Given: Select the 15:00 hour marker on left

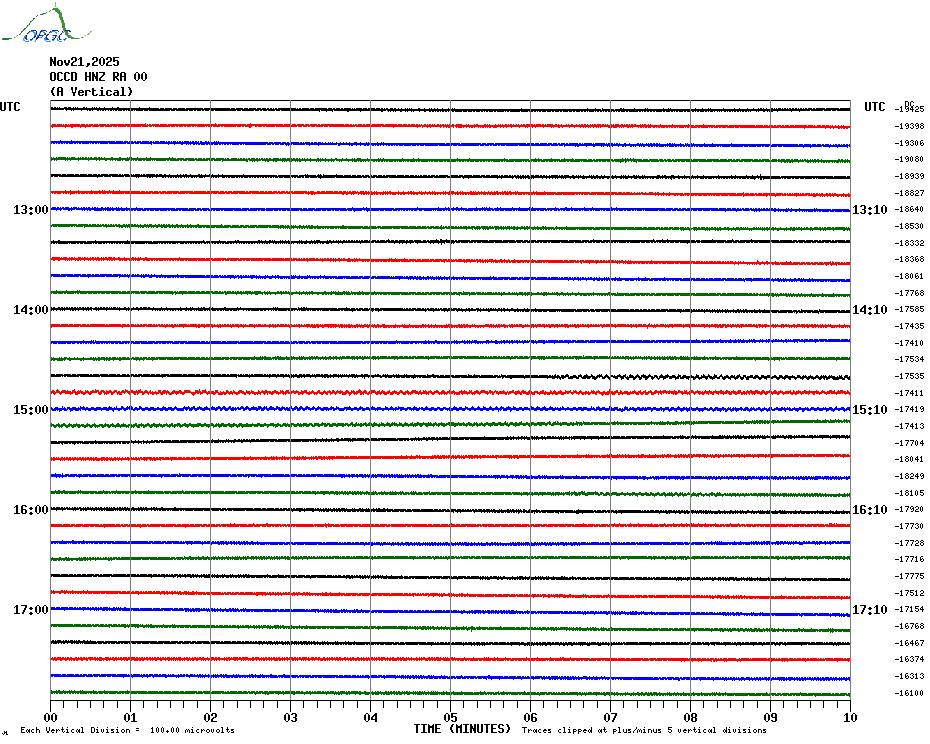Looking at the screenshot, I should pos(30,409).
